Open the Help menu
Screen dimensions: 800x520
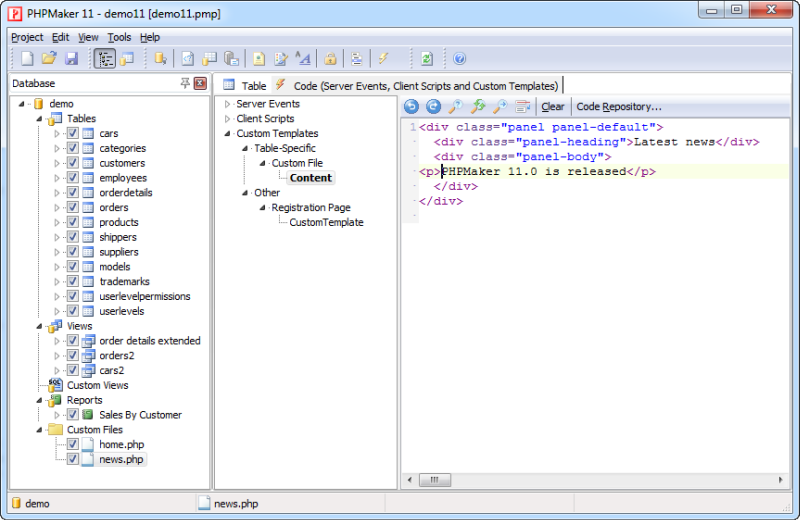tap(149, 37)
